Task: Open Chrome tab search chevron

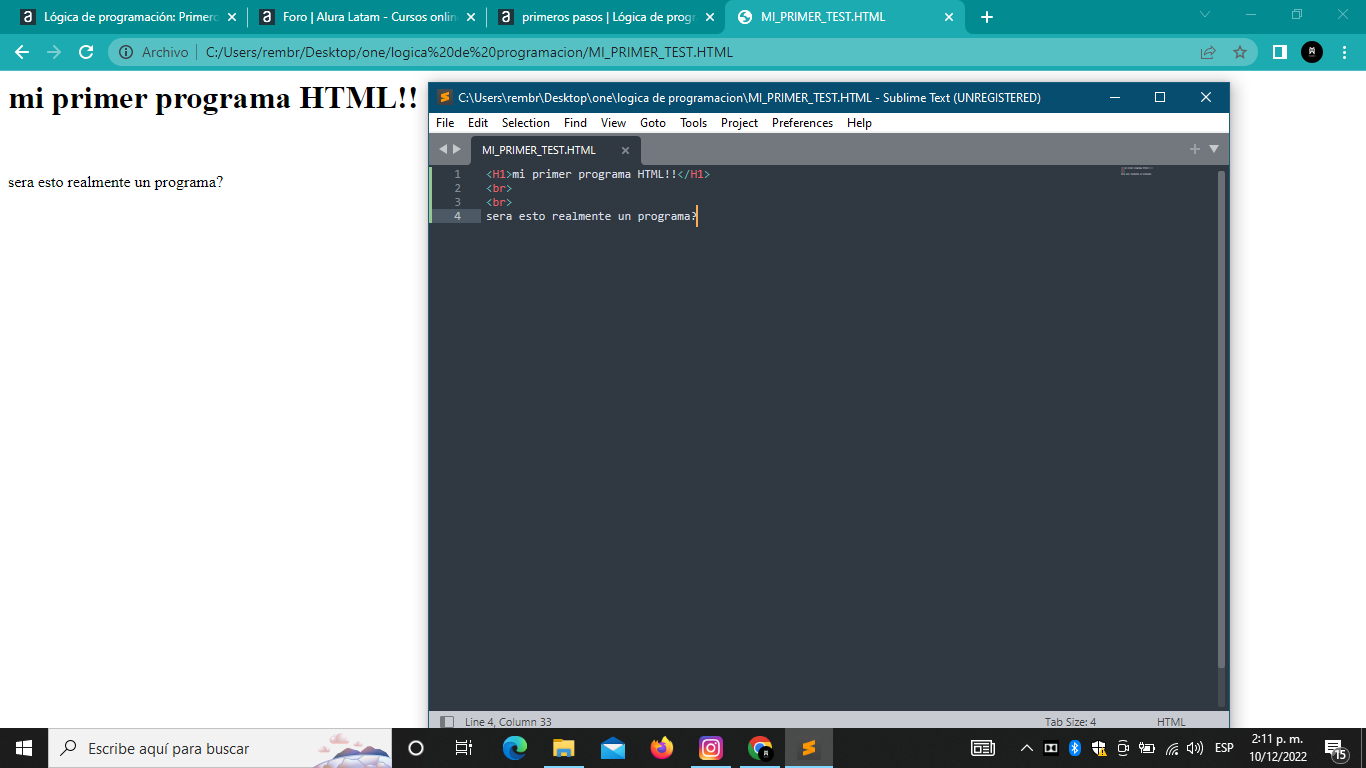Action: click(x=1204, y=14)
